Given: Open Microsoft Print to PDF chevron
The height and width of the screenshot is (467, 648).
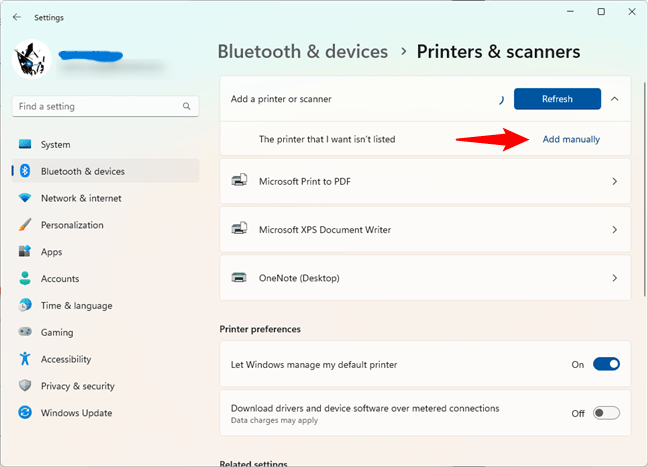Looking at the screenshot, I should 615,181.
